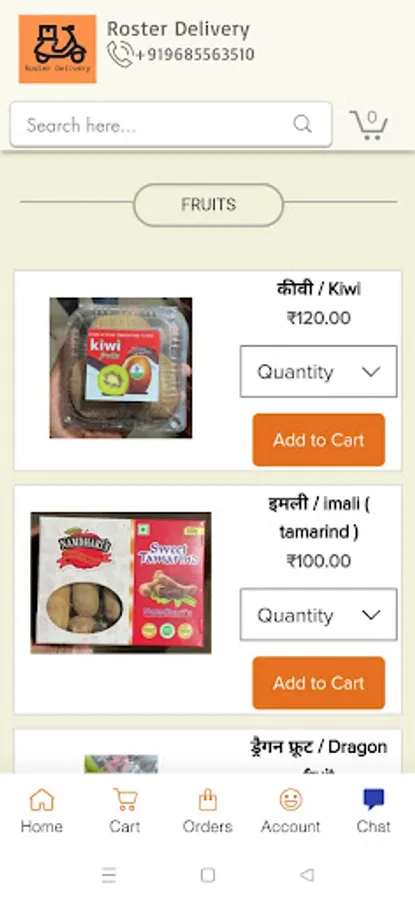Go to Home in bottom navigation
Image resolution: width=415 pixels, height=900 pixels.
coord(41,810)
